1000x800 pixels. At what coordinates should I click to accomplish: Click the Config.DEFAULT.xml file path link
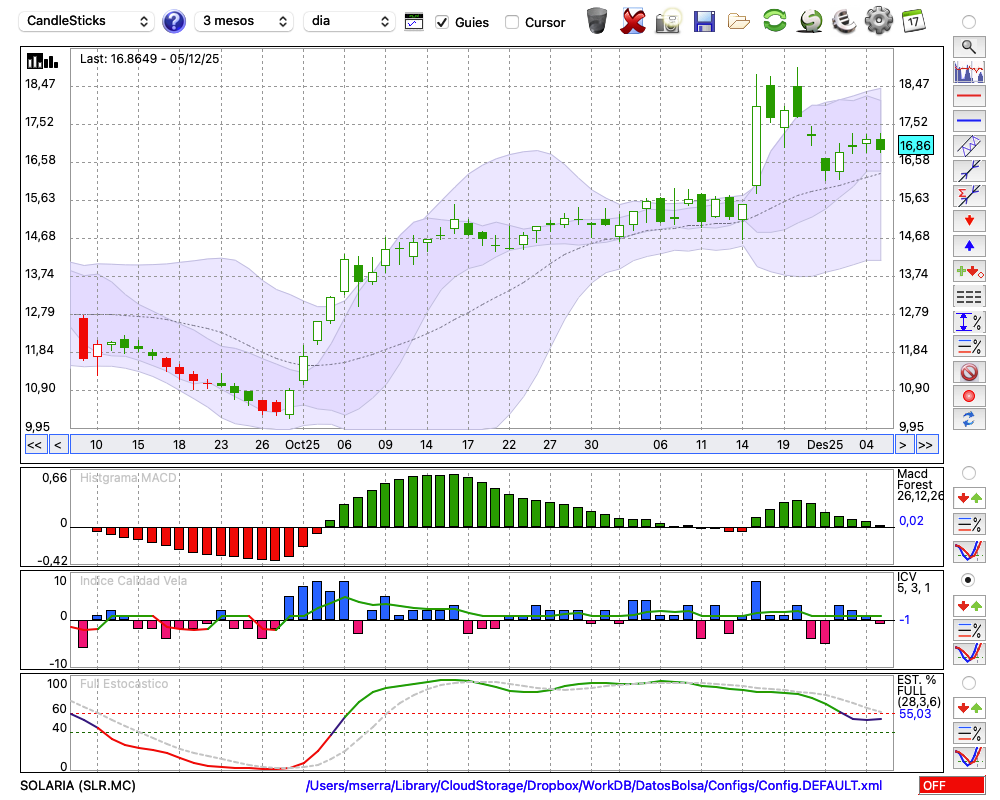click(x=594, y=786)
